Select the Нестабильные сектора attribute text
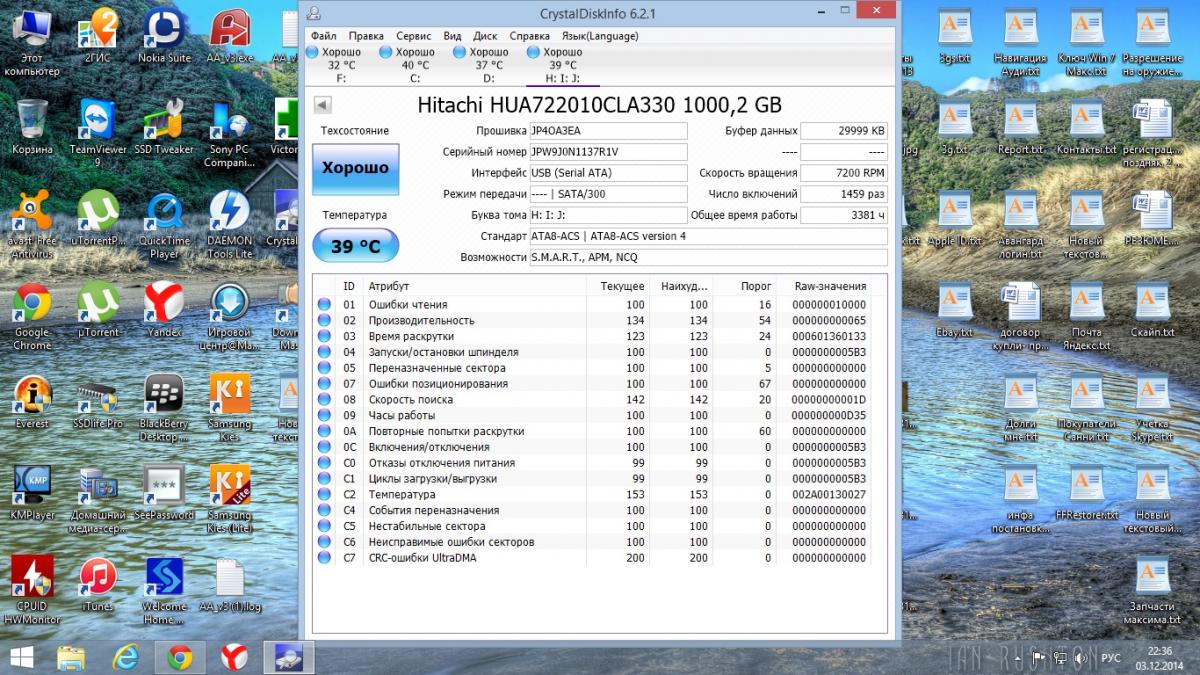Image resolution: width=1200 pixels, height=675 pixels. coord(427,526)
